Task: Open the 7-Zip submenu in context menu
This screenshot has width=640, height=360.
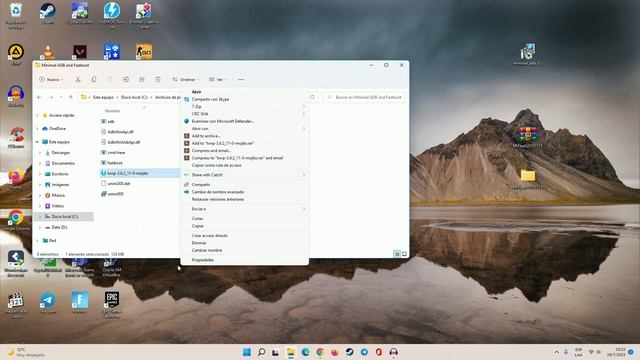Action: [244, 107]
